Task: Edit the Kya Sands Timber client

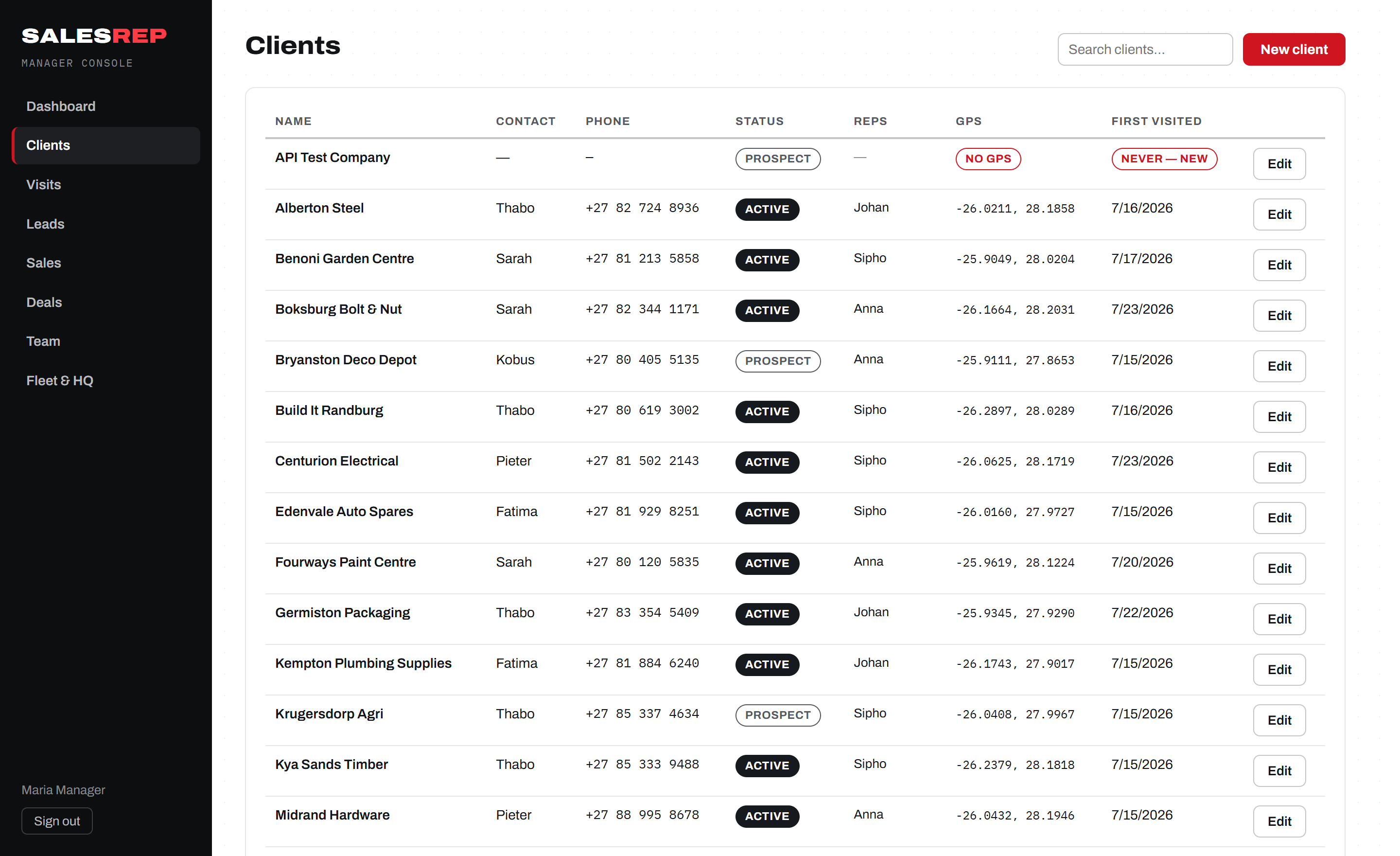Action: click(1279, 771)
